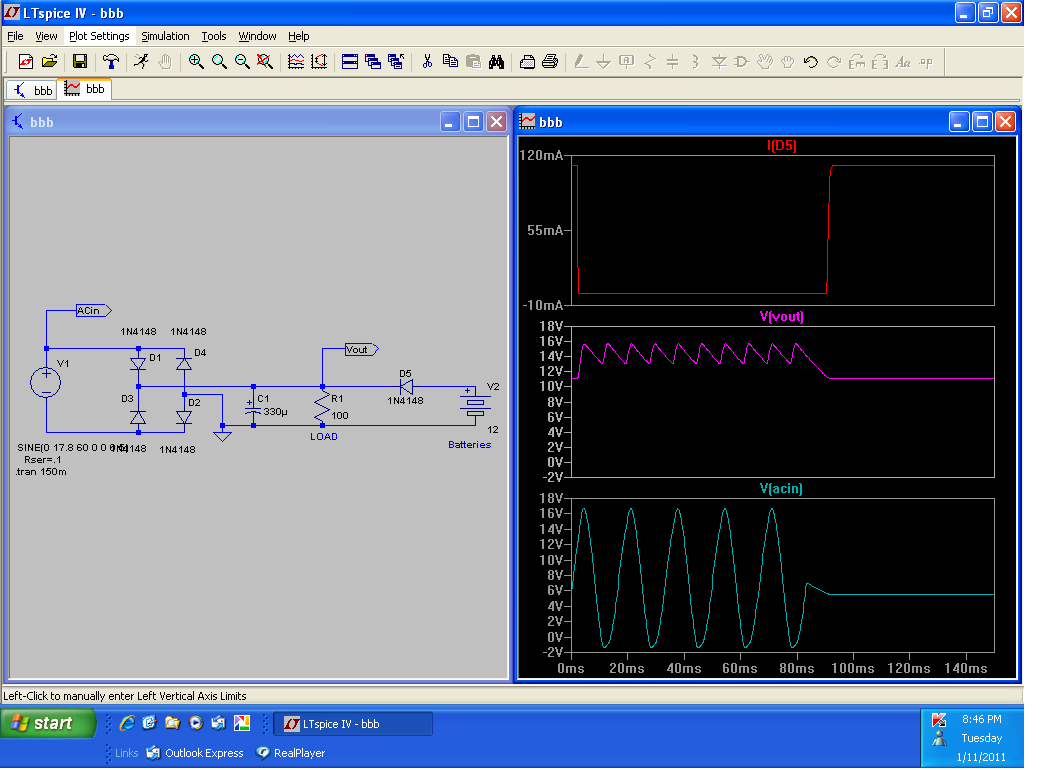1042x770 pixels.
Task: Open the Tools menu
Action: 214,36
